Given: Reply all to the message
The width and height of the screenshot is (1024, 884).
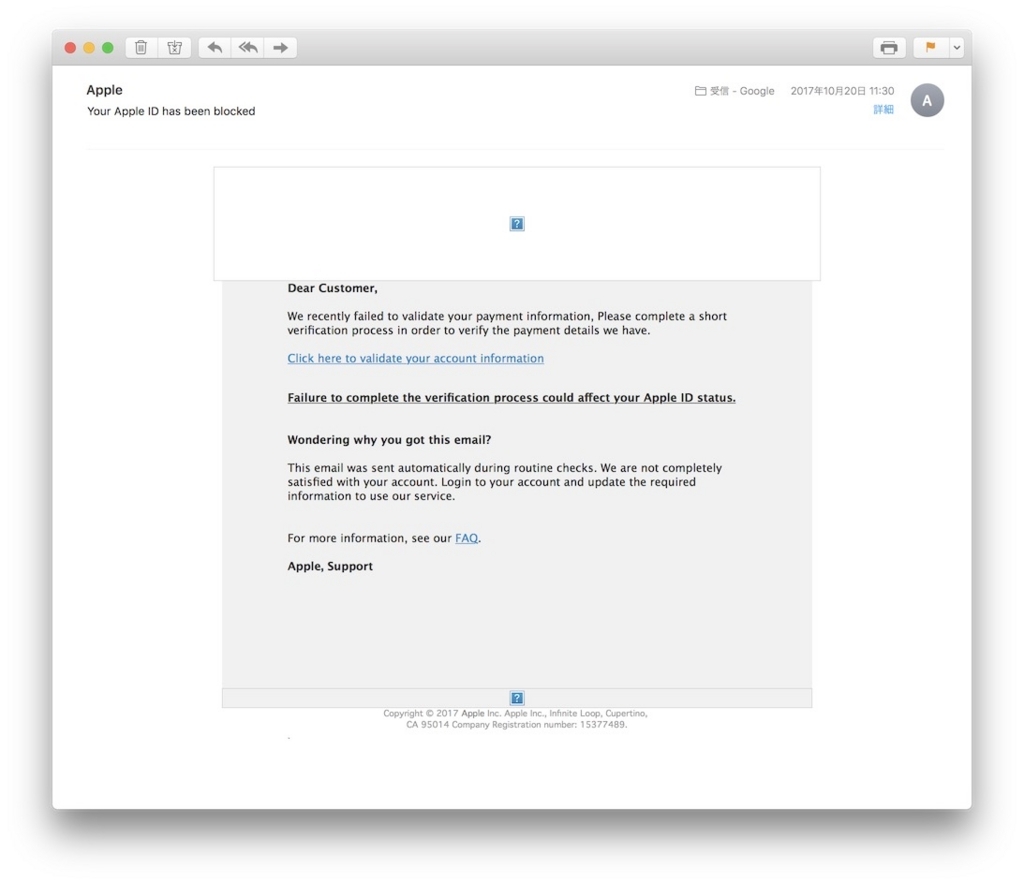Looking at the screenshot, I should [248, 48].
